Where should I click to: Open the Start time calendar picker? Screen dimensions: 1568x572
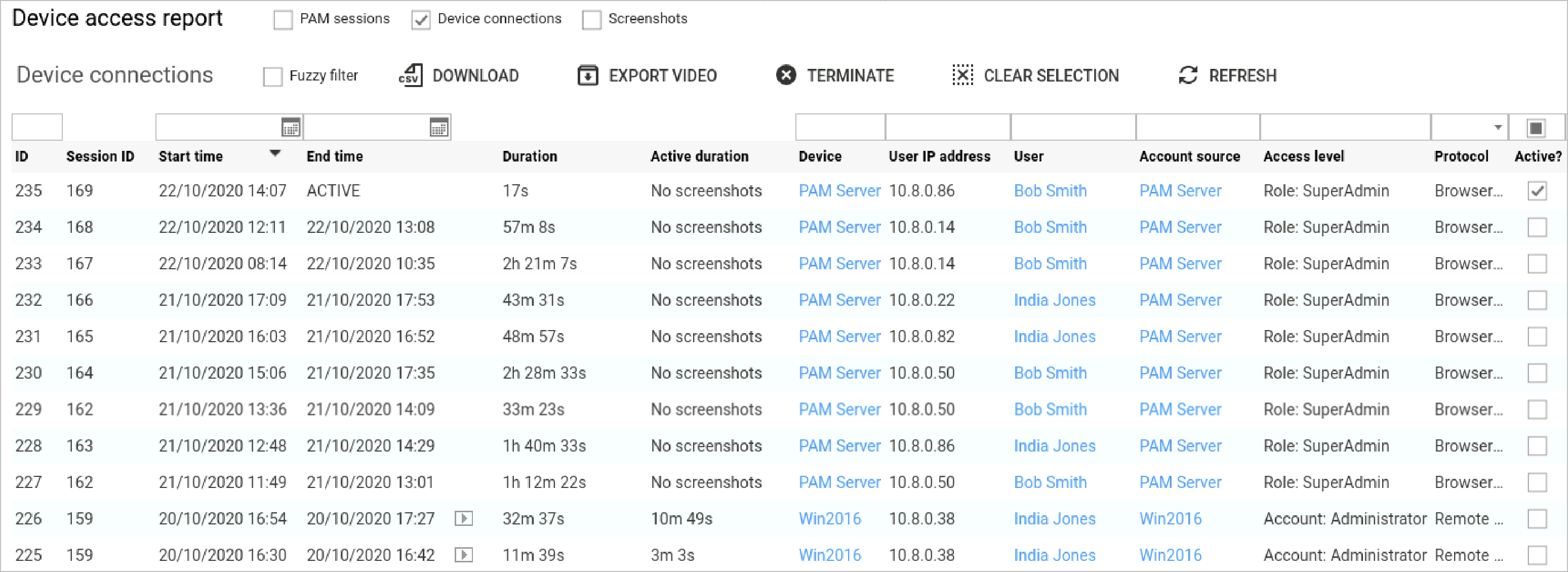click(290, 128)
